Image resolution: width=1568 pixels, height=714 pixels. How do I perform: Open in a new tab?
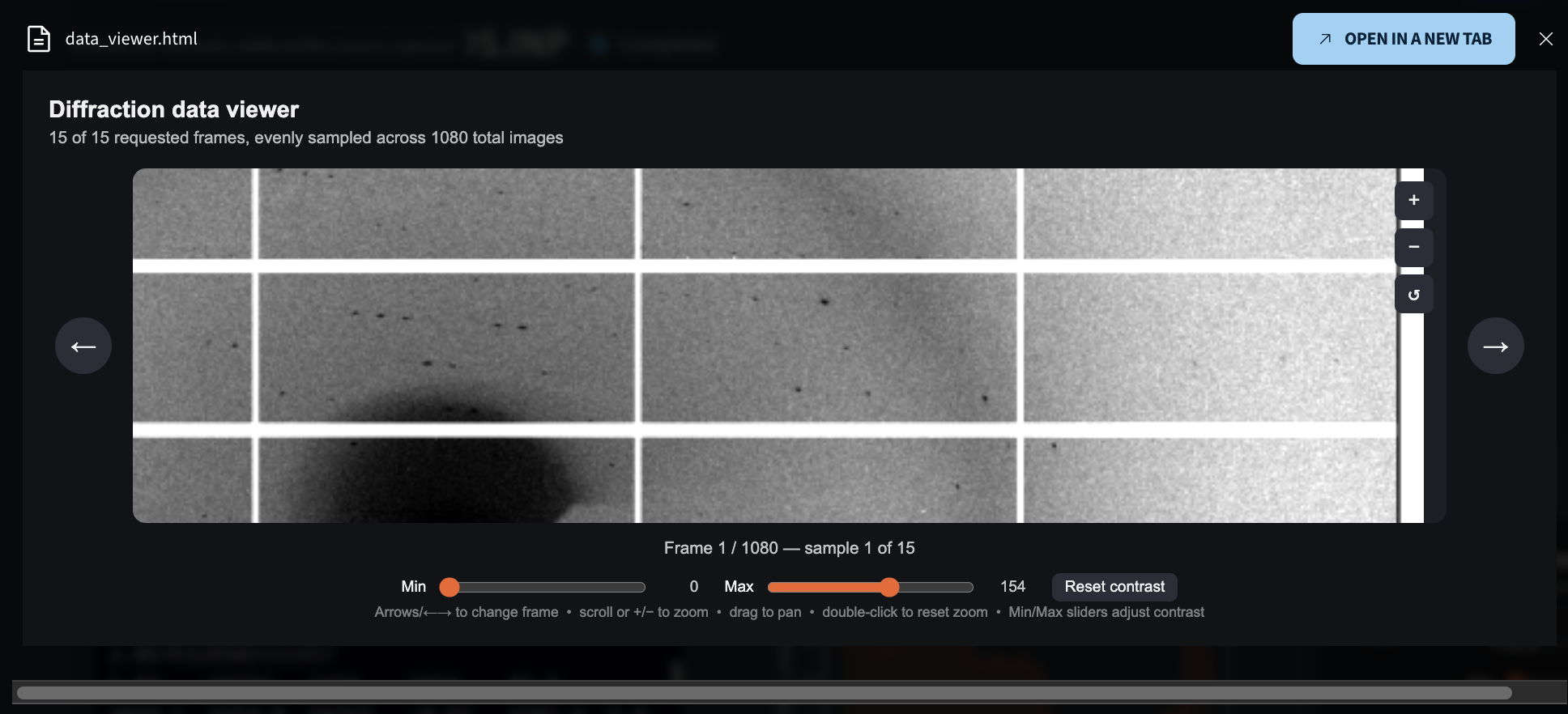[x=1404, y=39]
